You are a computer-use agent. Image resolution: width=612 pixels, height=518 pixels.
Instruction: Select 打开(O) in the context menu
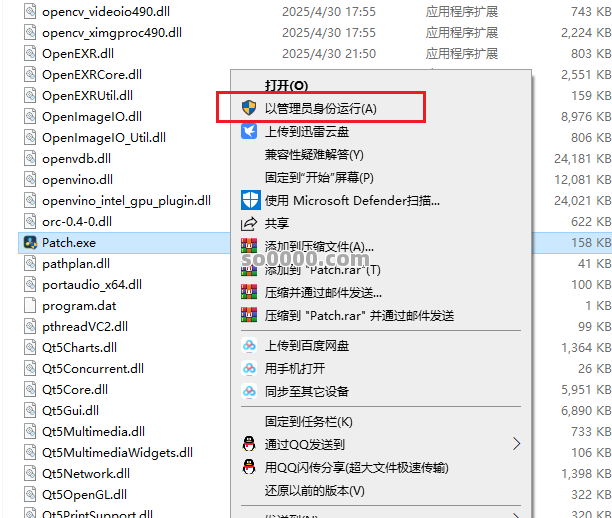[286, 85]
